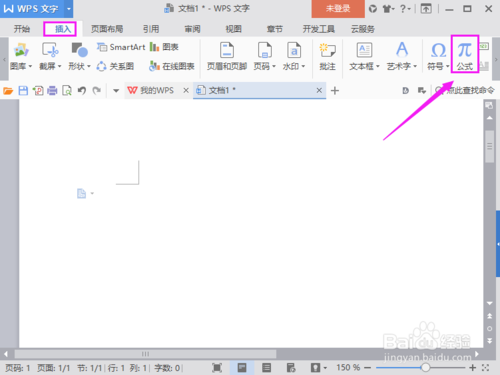Image resolution: width=500 pixels, height=375 pixels.
Task: Click the 150 % zoom level
Action: 348,368
